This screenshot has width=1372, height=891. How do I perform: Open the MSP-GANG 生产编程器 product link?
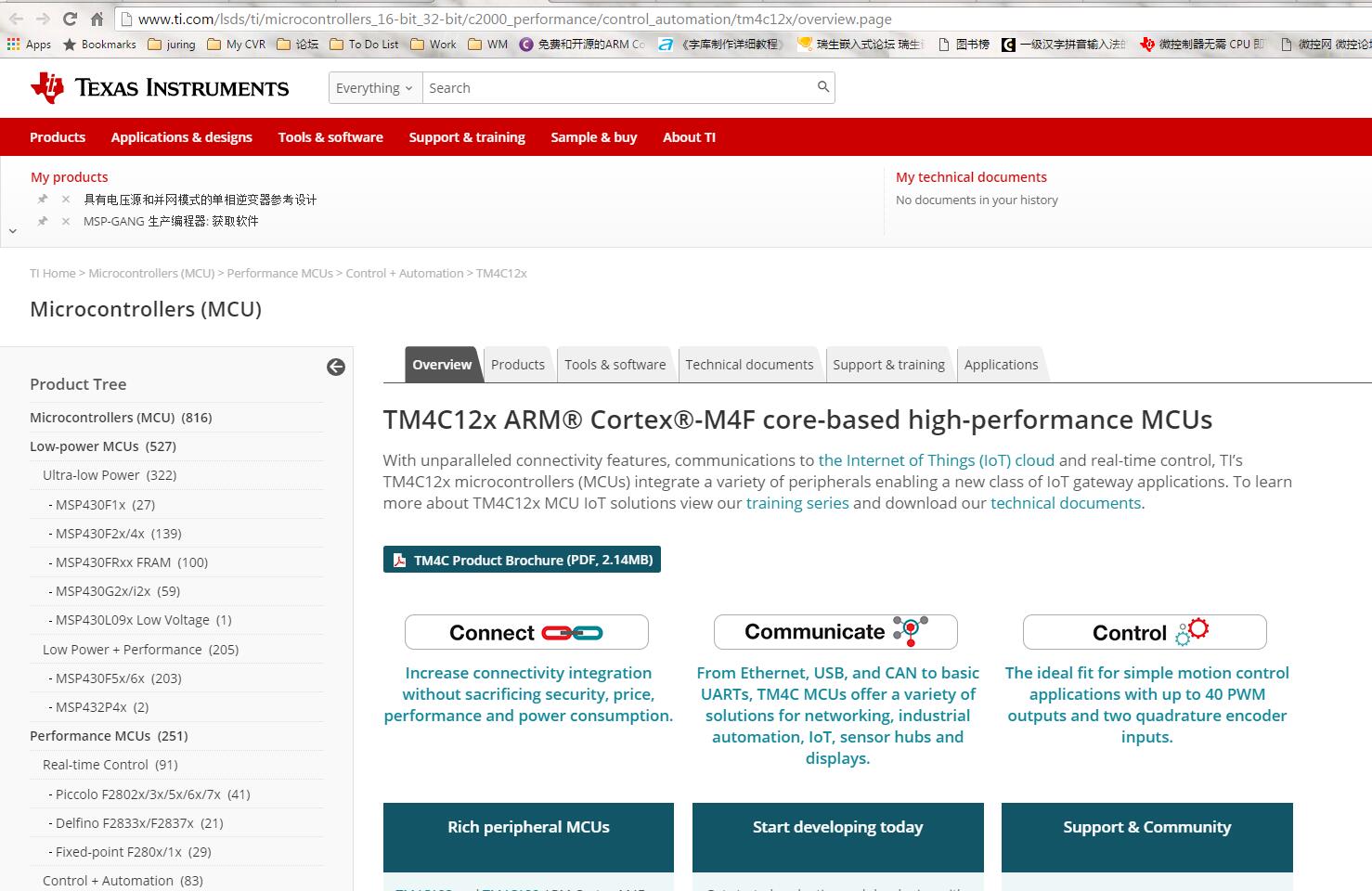pyautogui.click(x=171, y=222)
